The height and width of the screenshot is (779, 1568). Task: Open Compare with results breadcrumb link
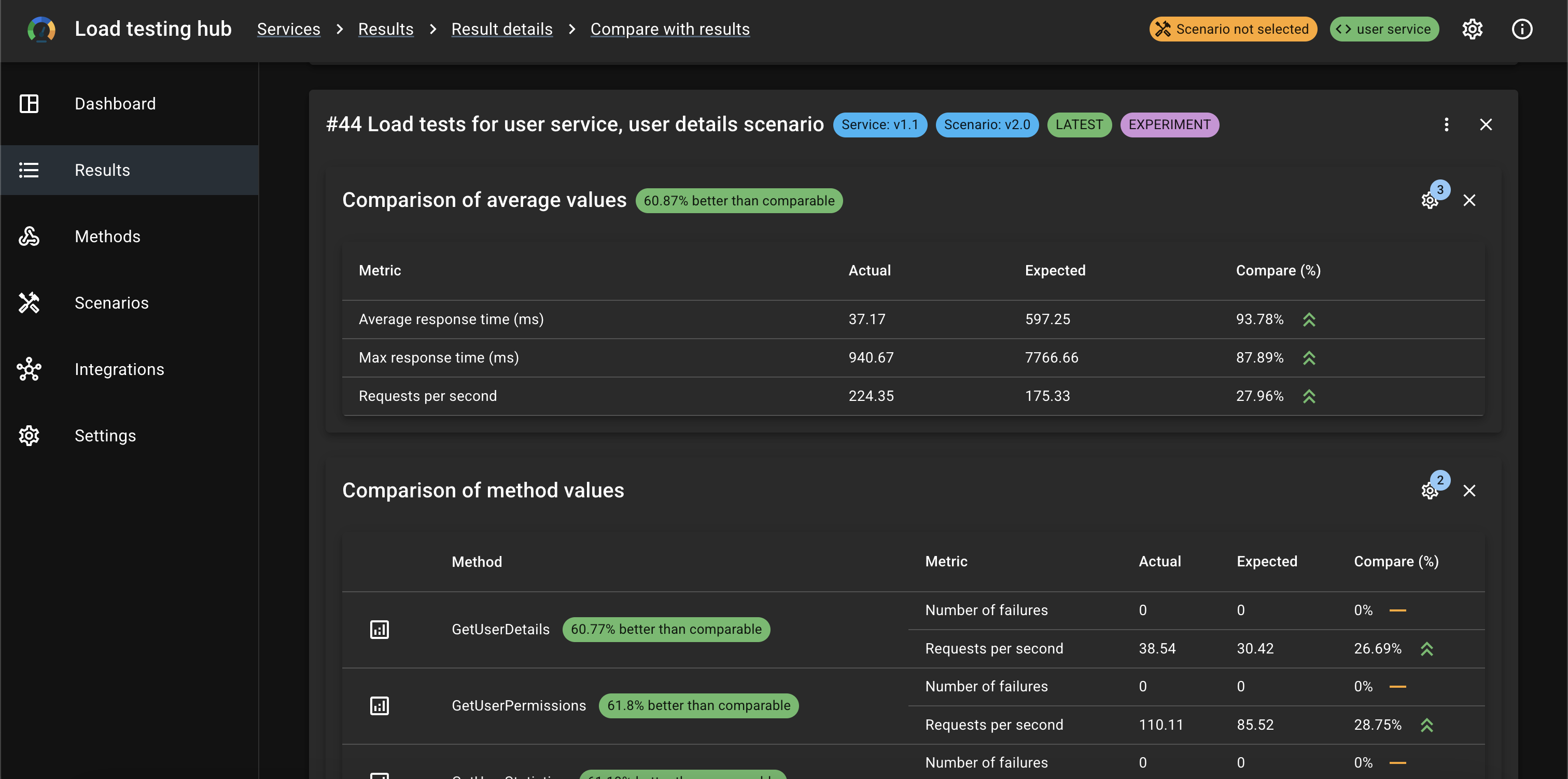pyautogui.click(x=670, y=29)
